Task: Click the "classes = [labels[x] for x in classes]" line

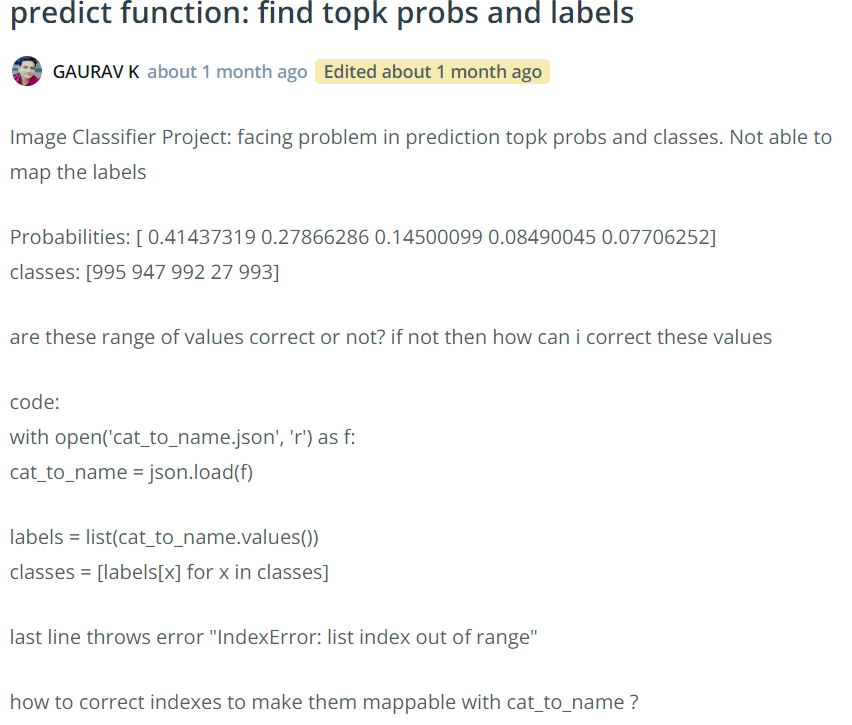Action: 169,572
